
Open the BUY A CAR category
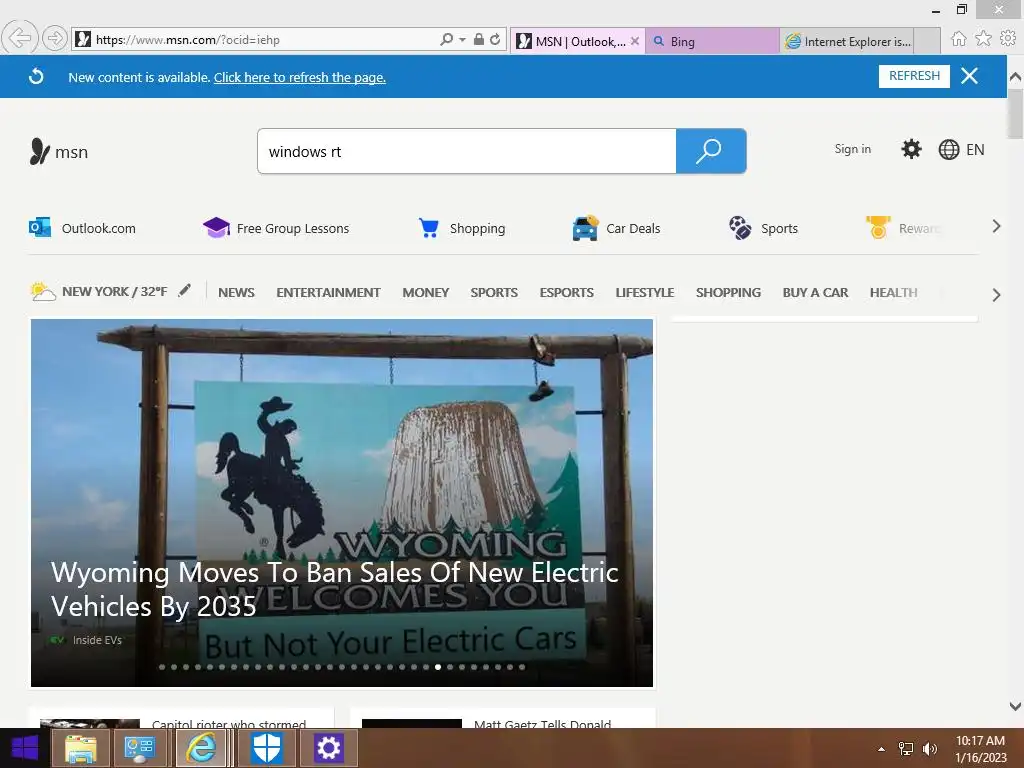[x=815, y=293]
